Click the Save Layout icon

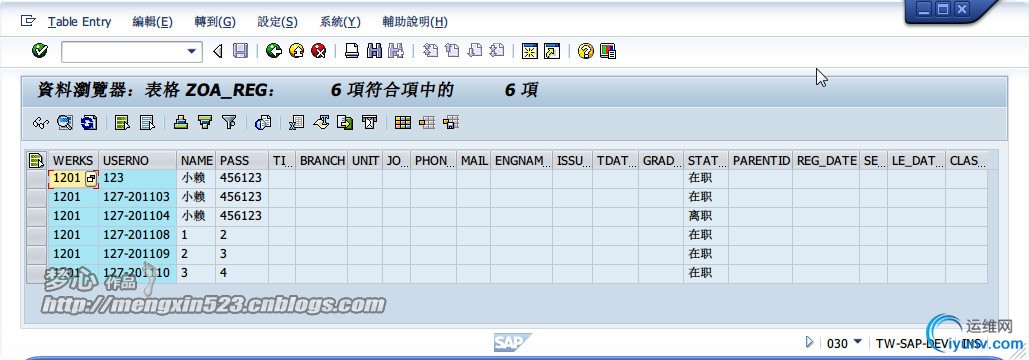click(451, 123)
